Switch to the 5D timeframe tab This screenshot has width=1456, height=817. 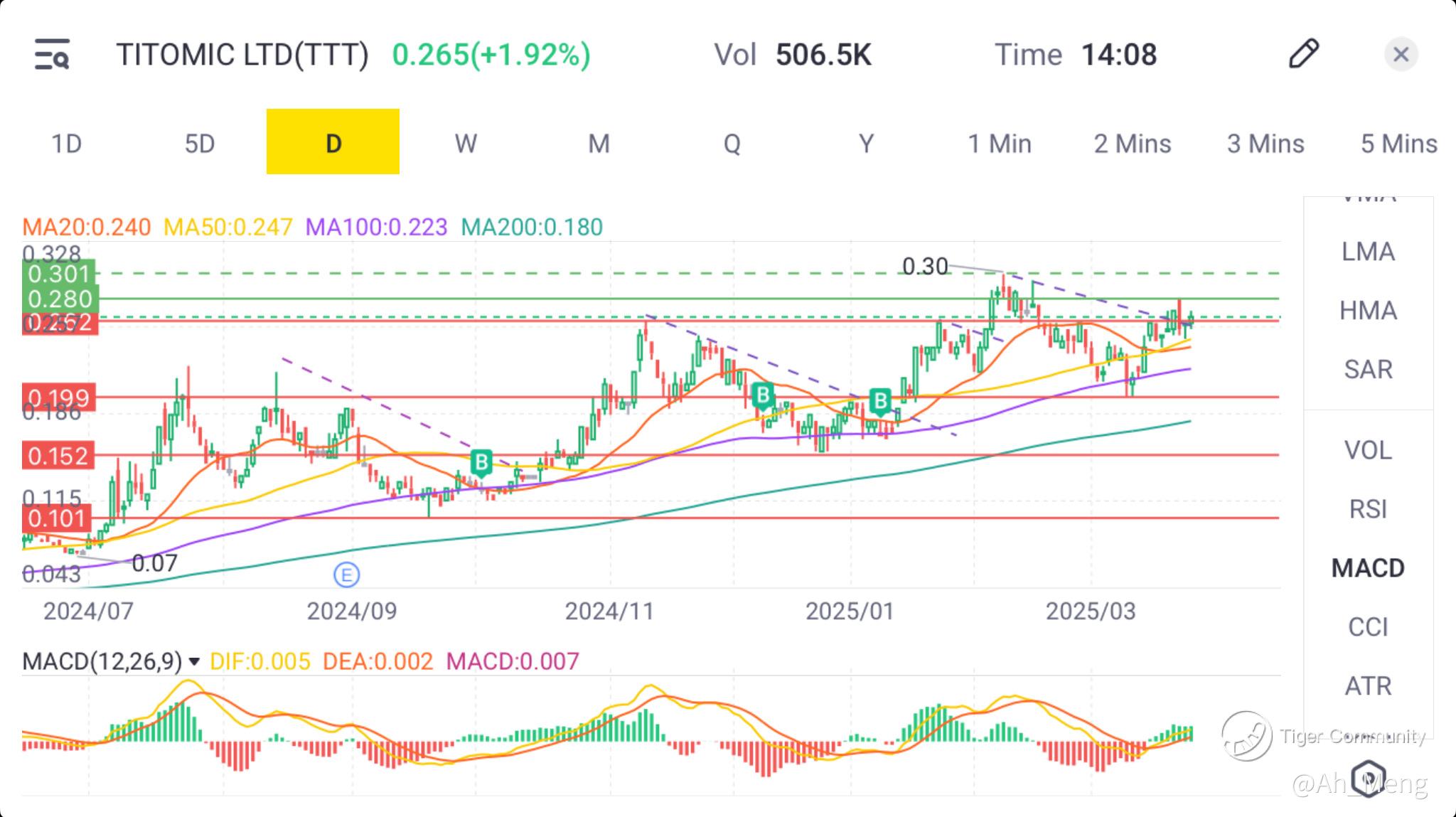tap(200, 143)
